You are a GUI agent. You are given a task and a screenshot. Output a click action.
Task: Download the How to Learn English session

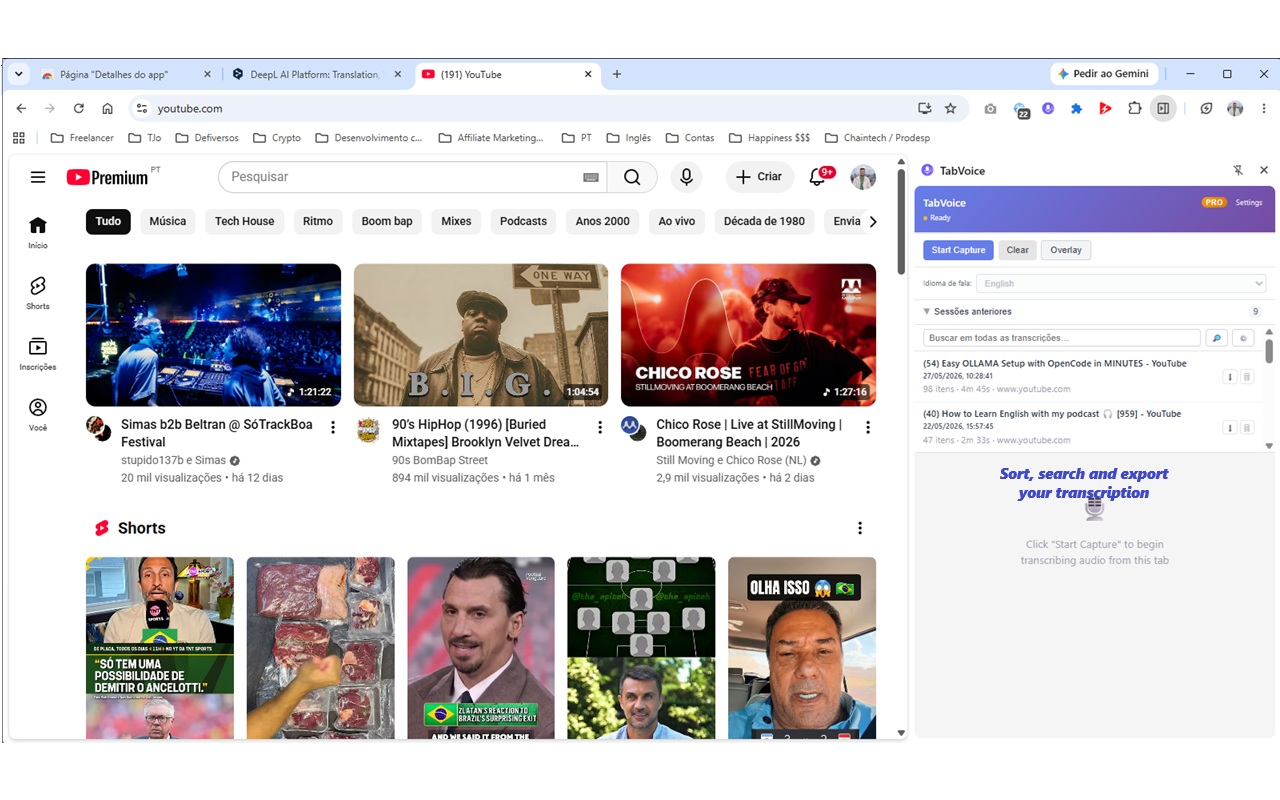1230,428
